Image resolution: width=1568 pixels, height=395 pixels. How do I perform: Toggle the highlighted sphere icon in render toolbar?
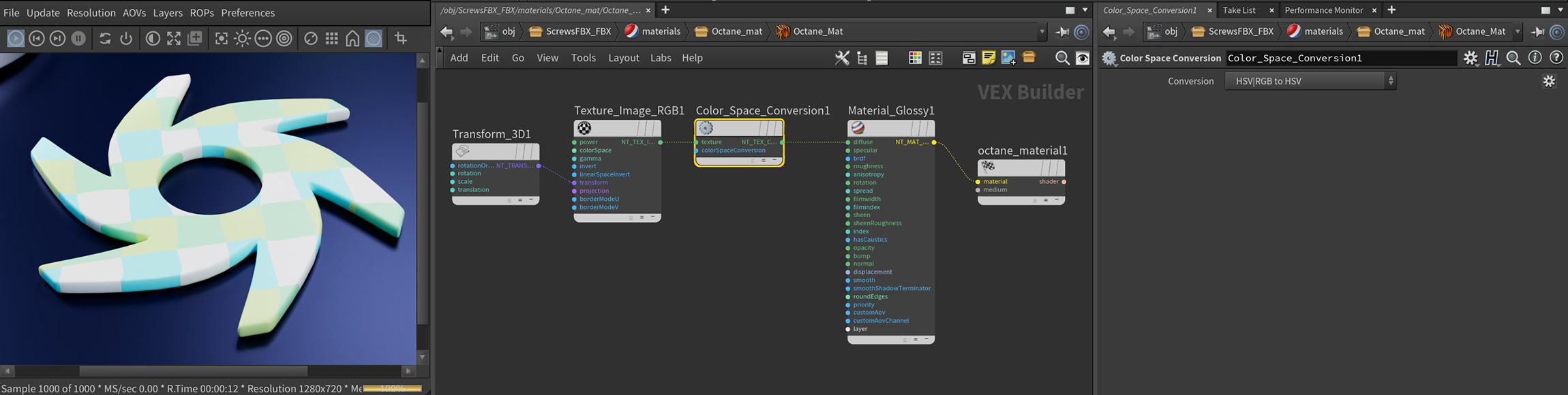[374, 39]
